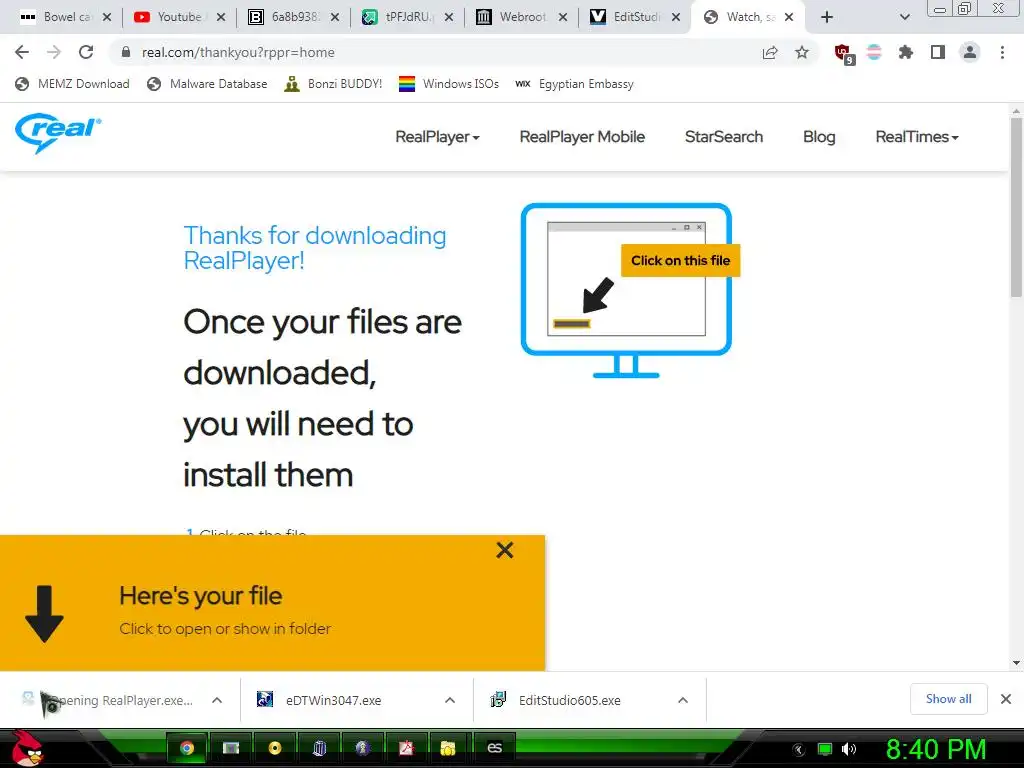Toggle the browser side panel
Screen dimensions: 1024x768
[938, 52]
